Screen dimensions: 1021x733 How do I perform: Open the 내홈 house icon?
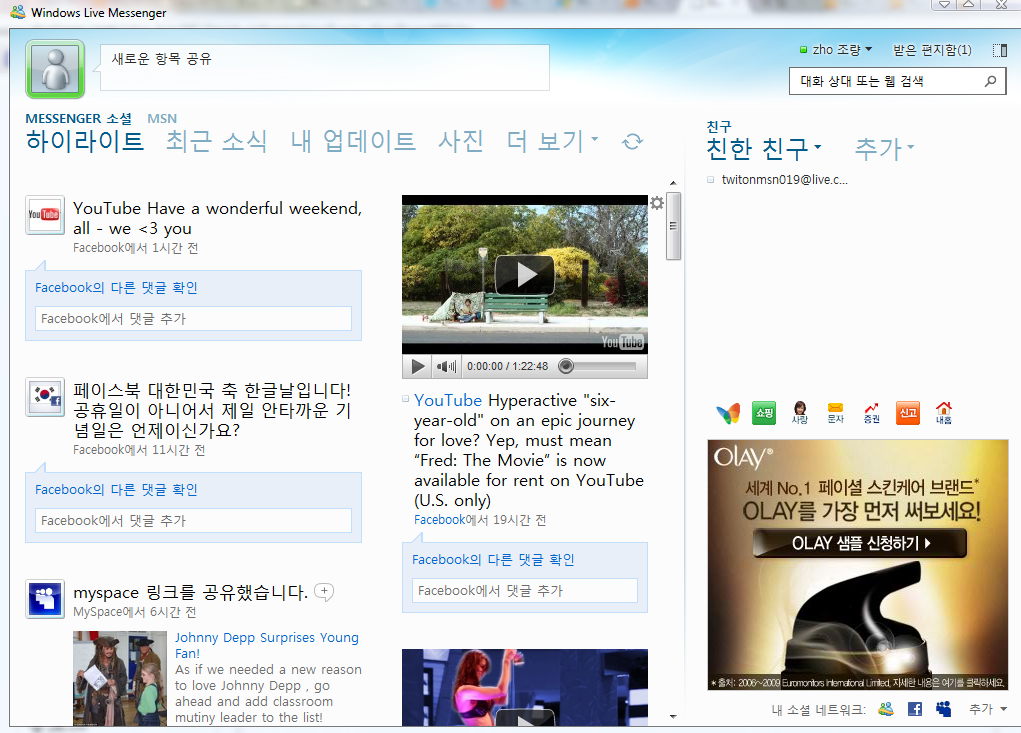944,413
